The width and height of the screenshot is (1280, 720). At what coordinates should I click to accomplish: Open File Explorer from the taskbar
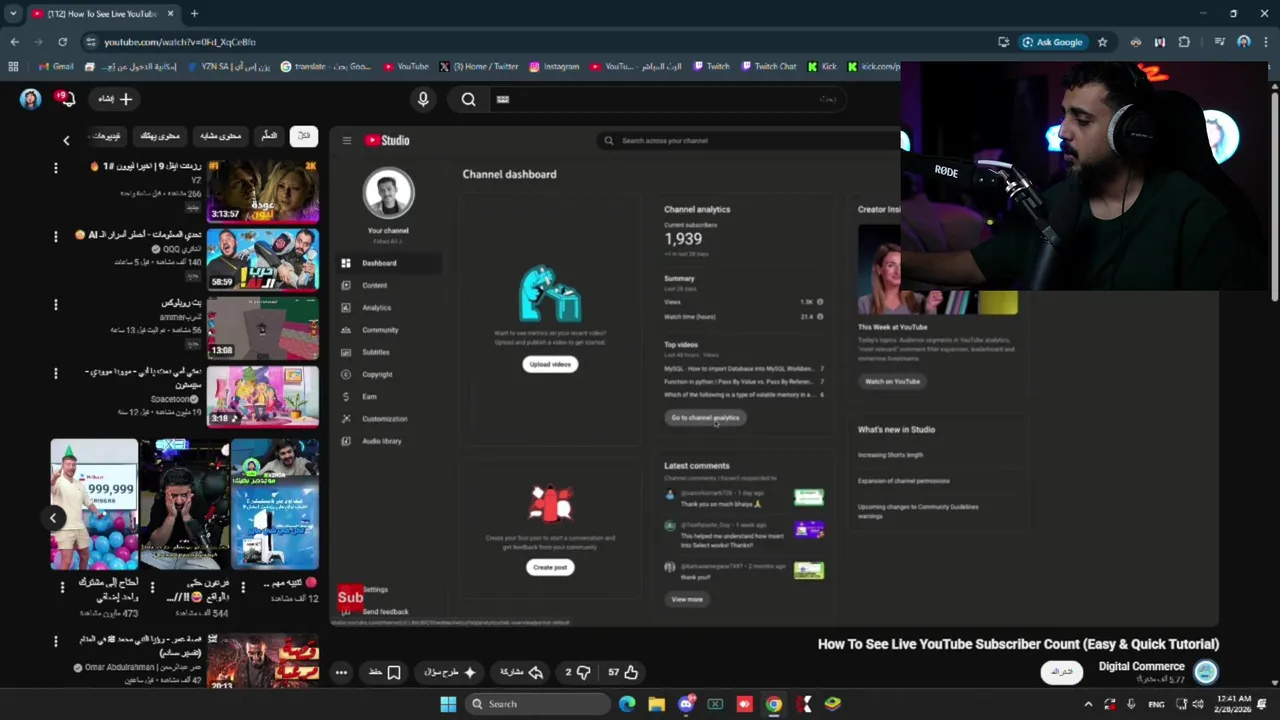click(656, 704)
